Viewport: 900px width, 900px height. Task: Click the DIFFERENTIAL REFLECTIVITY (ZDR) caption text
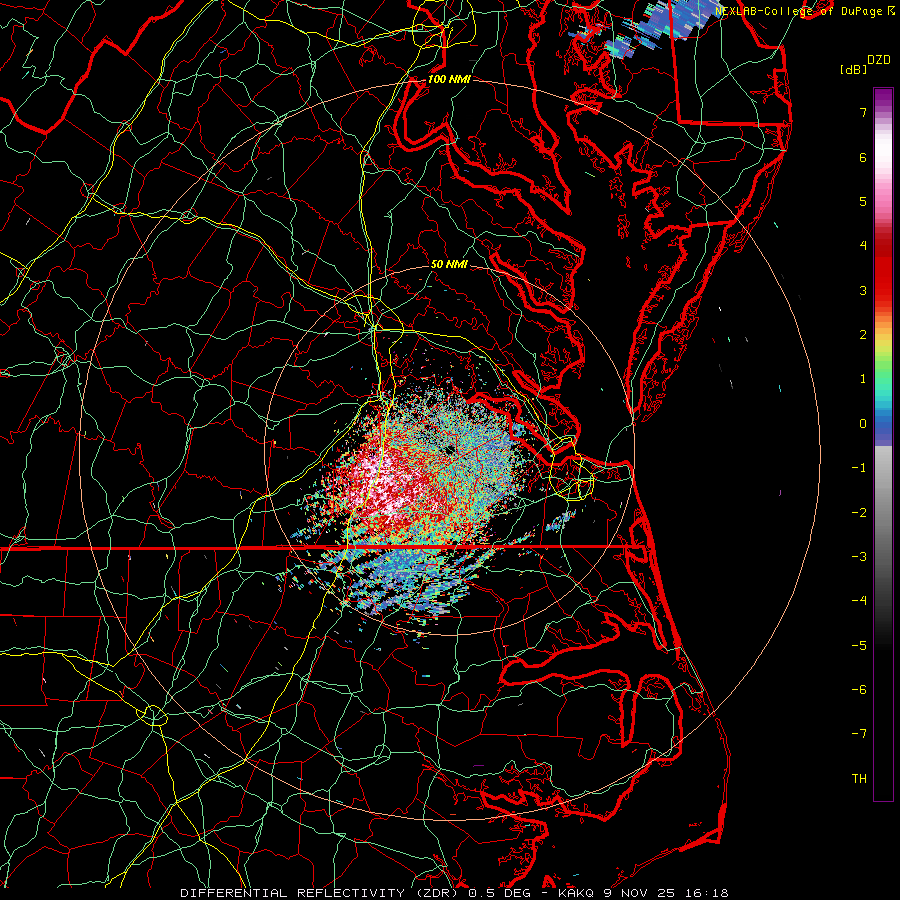[x=318, y=893]
